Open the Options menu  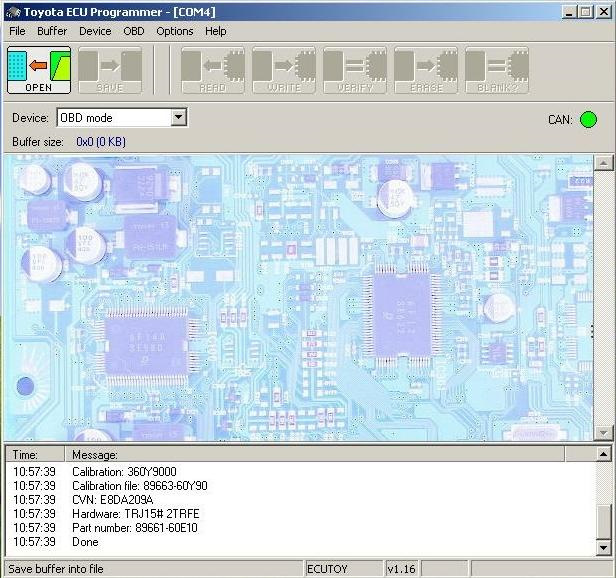175,31
